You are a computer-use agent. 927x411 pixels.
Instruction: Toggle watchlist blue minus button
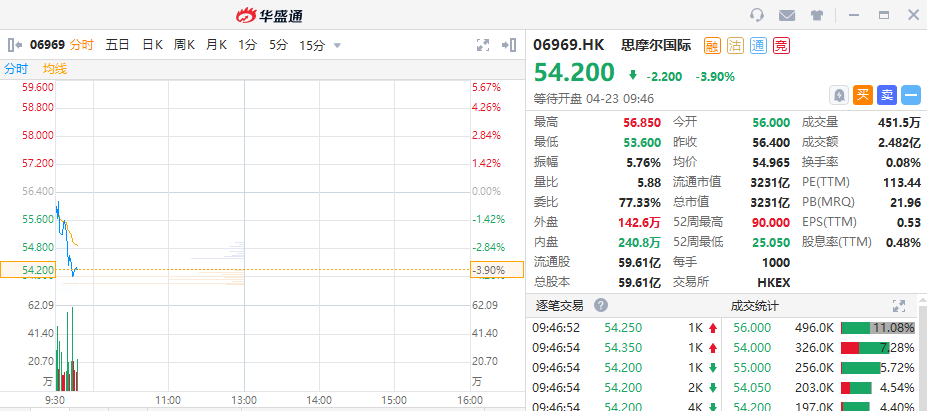[912, 95]
